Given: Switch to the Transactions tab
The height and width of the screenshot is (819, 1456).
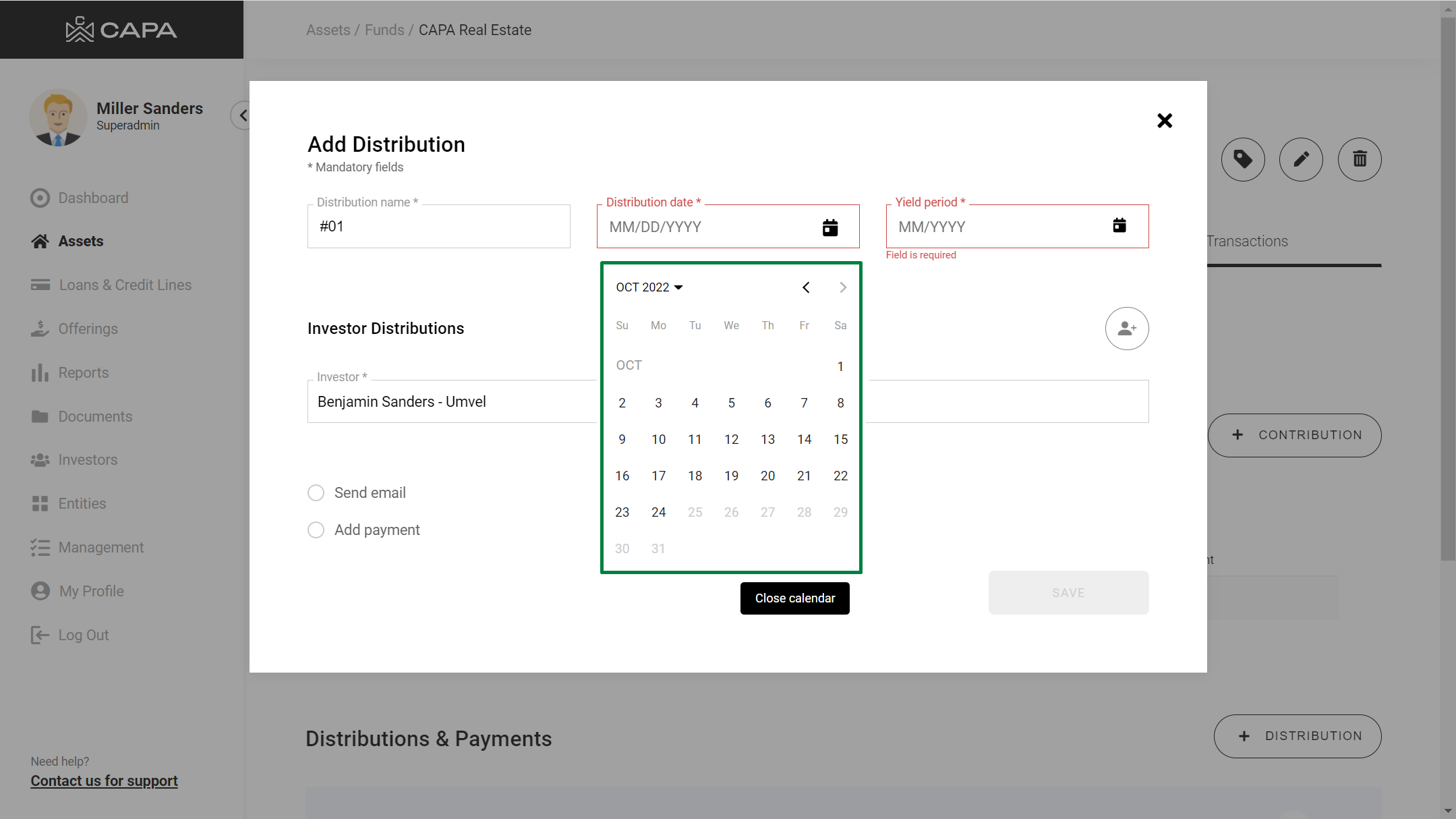Looking at the screenshot, I should pos(1247,242).
